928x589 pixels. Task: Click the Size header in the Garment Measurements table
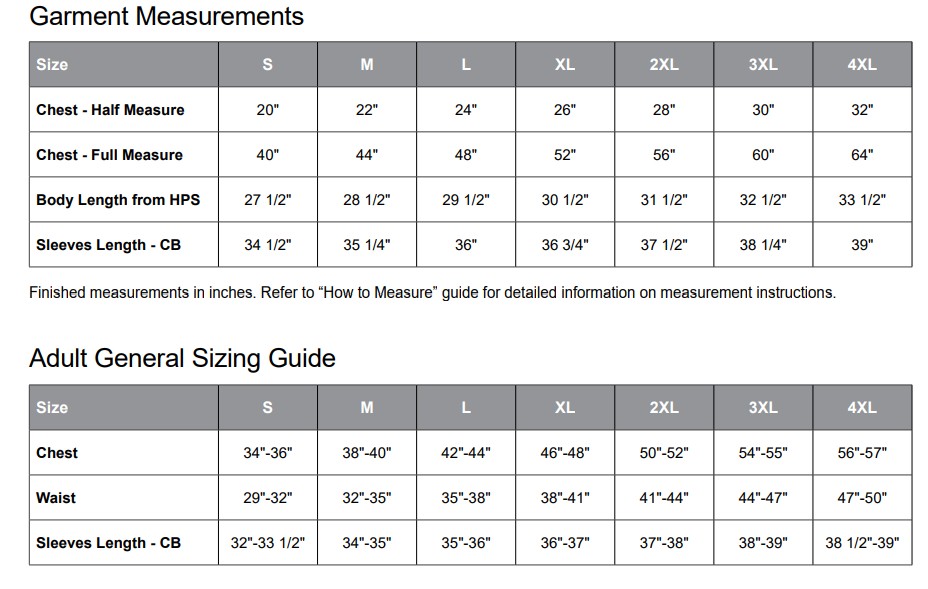click(52, 65)
